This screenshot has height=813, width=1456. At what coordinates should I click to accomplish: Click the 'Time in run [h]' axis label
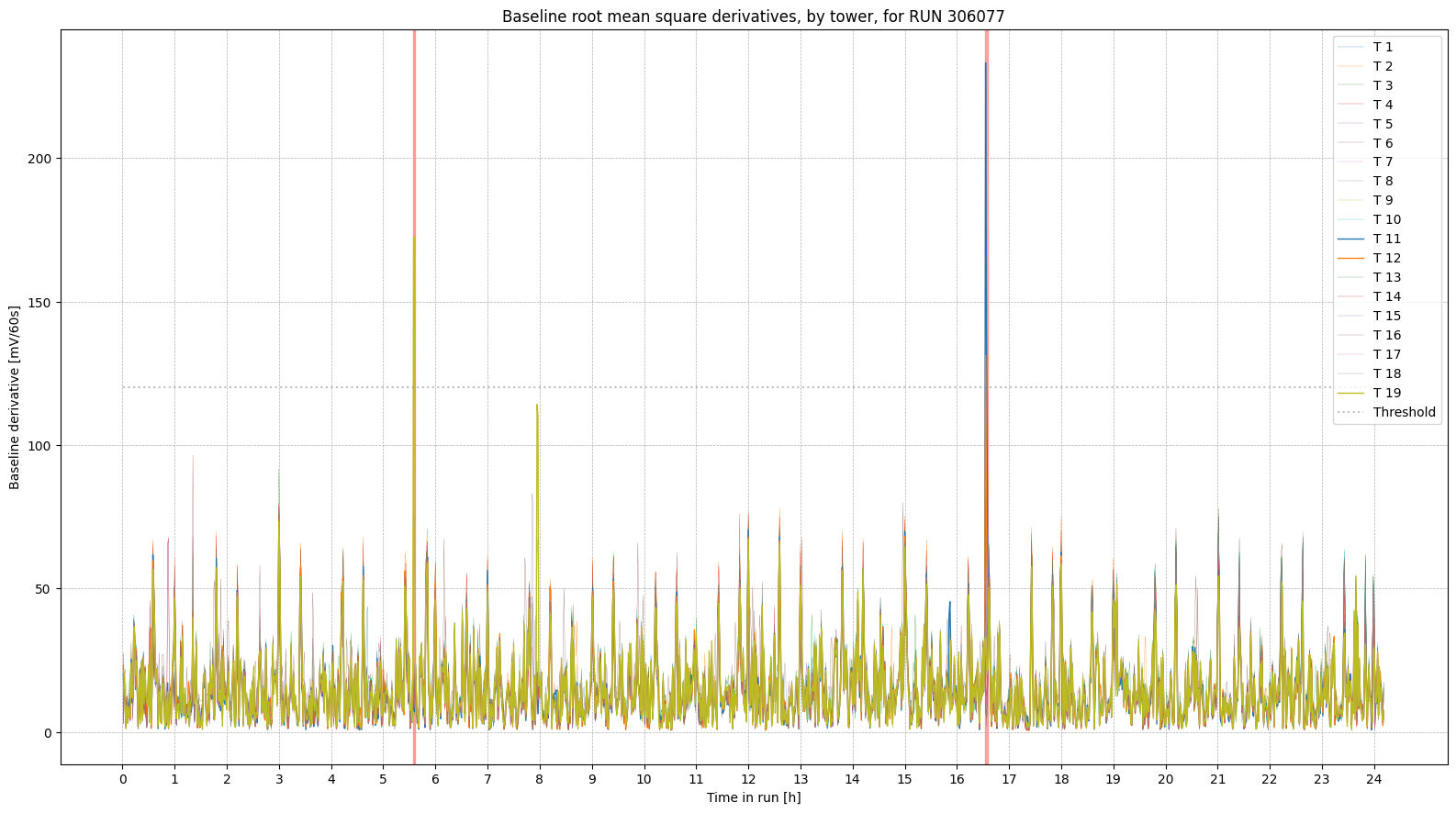[x=753, y=797]
